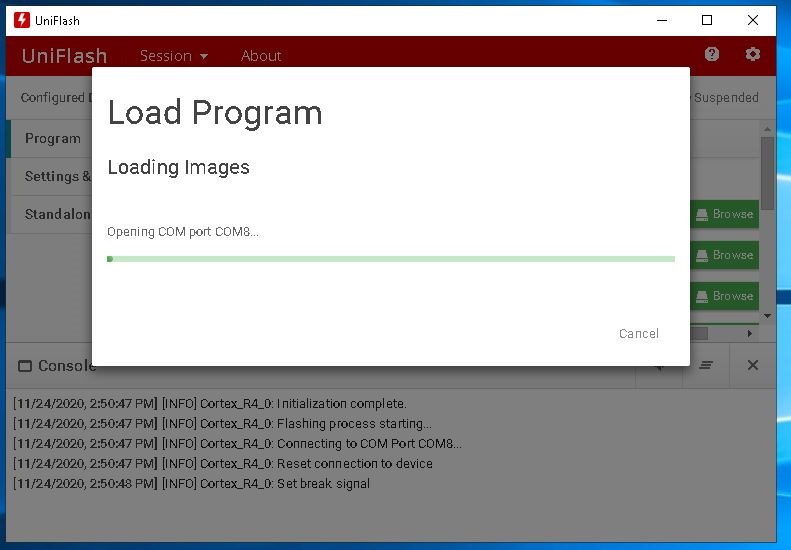Open the settings gear icon
791x550 pixels.
[753, 54]
